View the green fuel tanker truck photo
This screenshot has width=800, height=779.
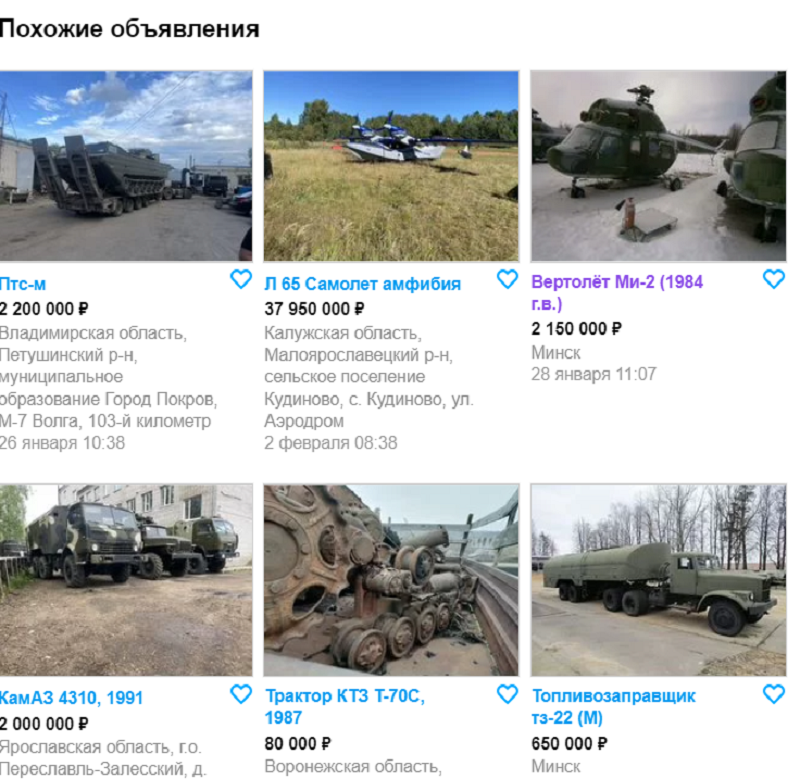point(658,581)
